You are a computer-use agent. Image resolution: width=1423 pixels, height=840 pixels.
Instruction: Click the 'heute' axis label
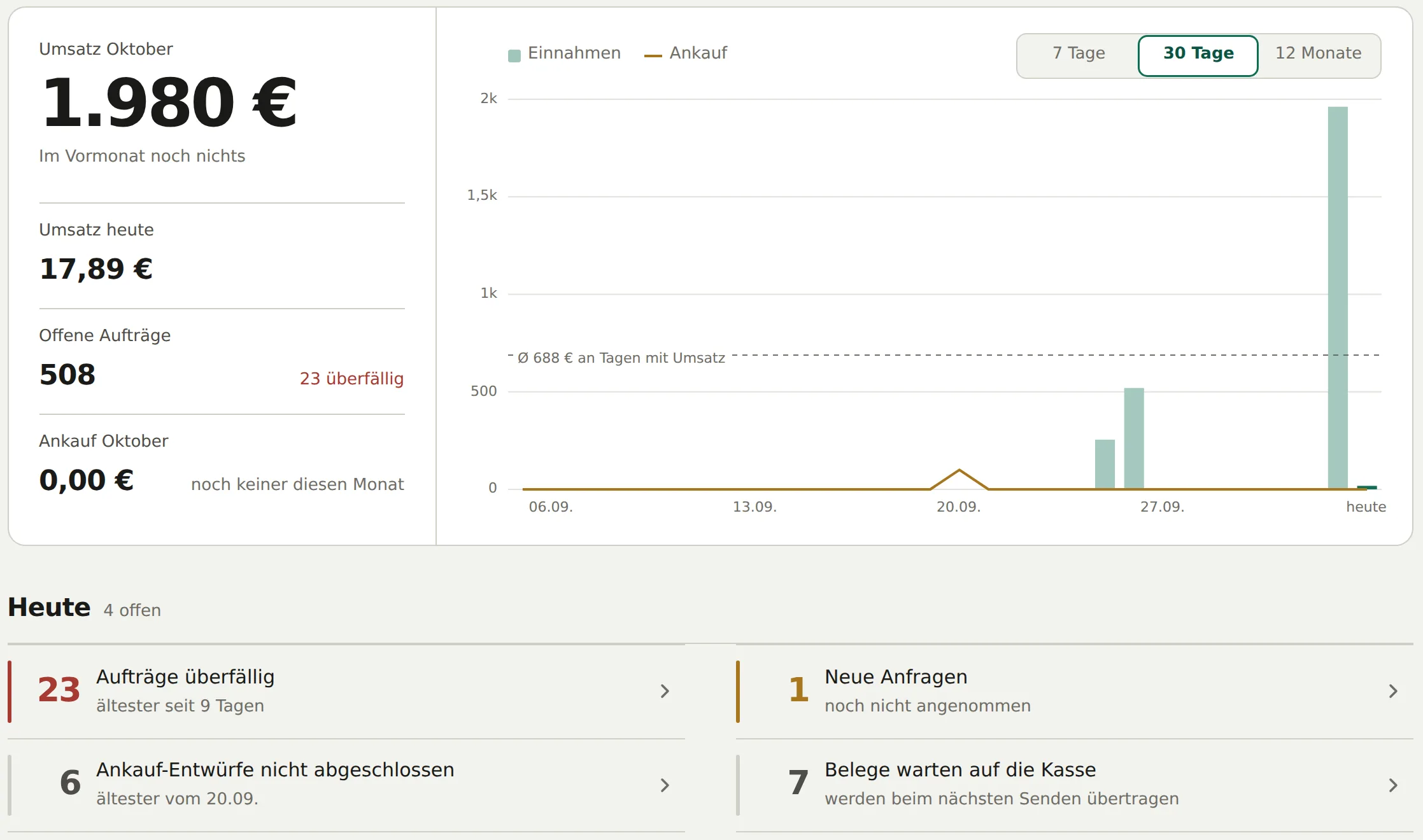tap(1366, 507)
